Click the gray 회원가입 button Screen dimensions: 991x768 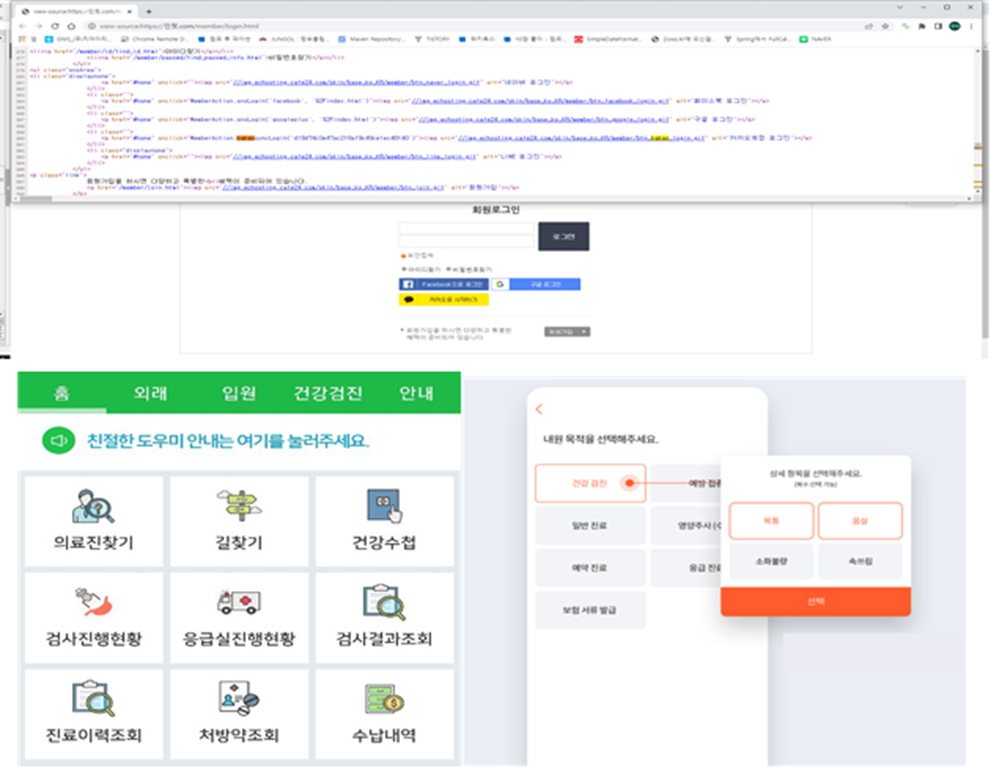568,332
